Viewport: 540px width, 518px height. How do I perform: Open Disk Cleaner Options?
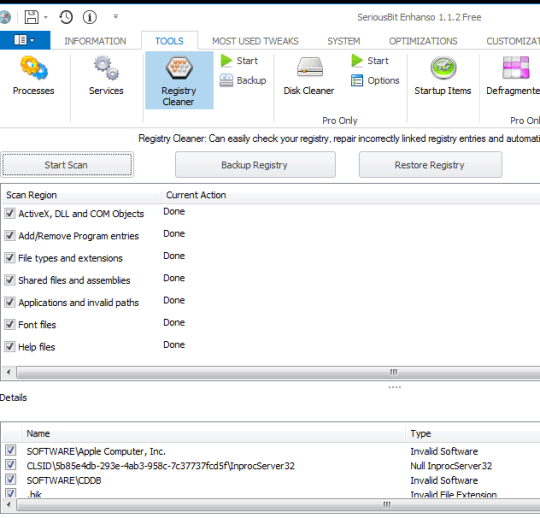click(x=375, y=81)
